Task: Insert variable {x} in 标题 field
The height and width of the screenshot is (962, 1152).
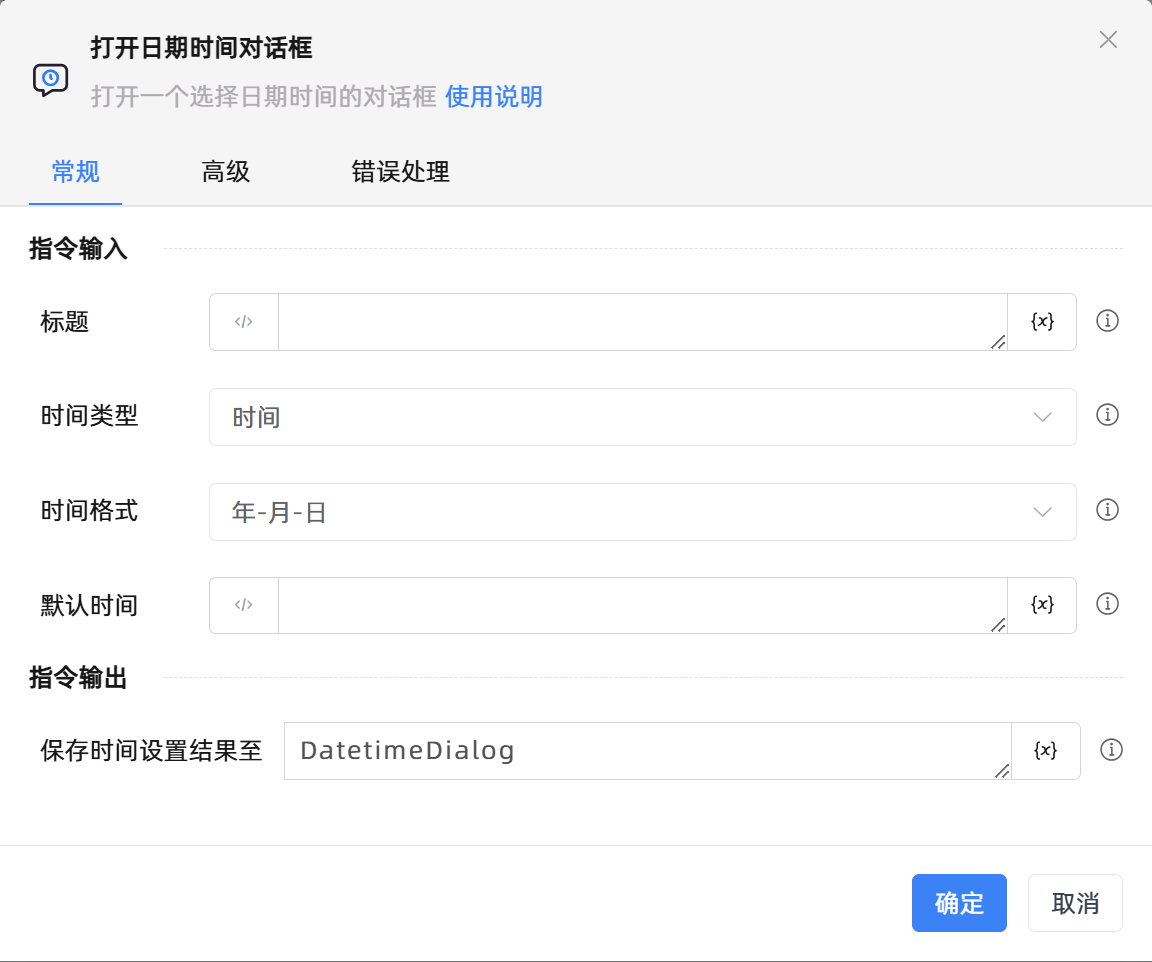Action: 1042,322
